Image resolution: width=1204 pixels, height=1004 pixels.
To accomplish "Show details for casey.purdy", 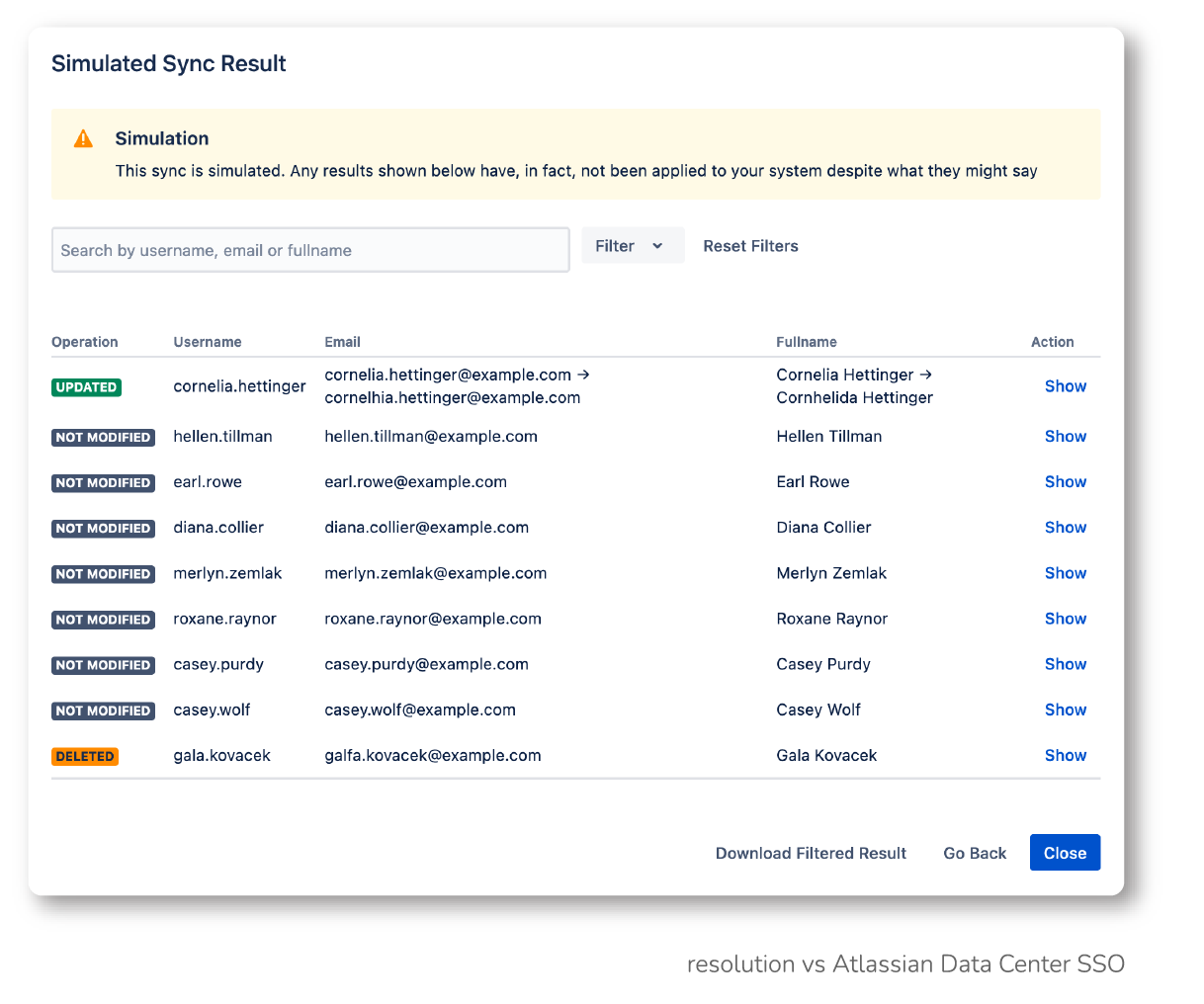I will (1066, 663).
